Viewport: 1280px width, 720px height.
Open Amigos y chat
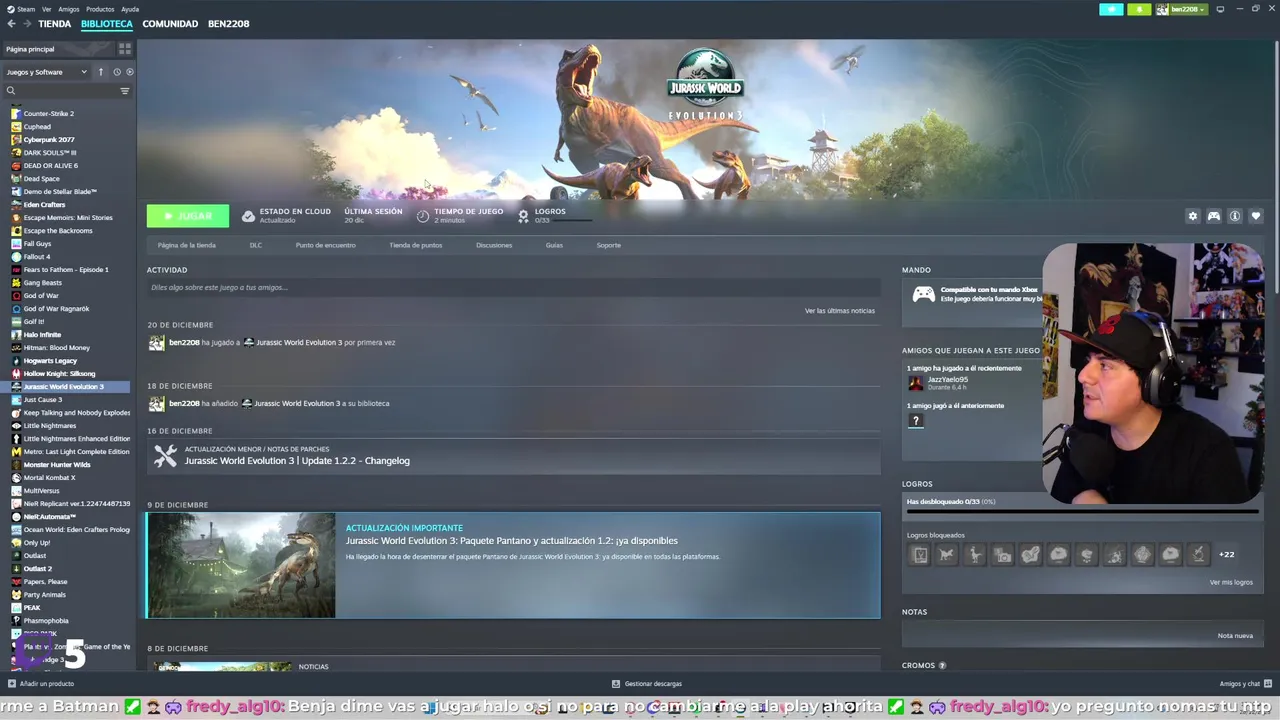1244,684
